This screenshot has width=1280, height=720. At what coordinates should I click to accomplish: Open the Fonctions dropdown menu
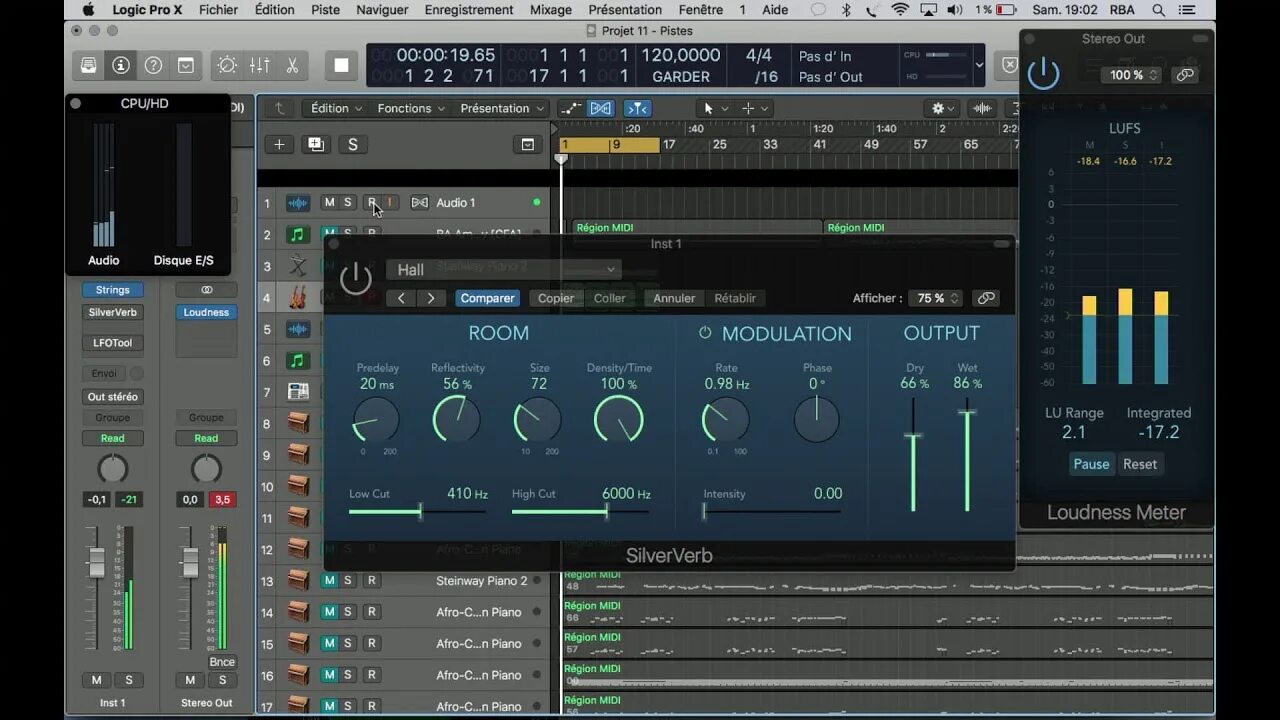click(411, 108)
